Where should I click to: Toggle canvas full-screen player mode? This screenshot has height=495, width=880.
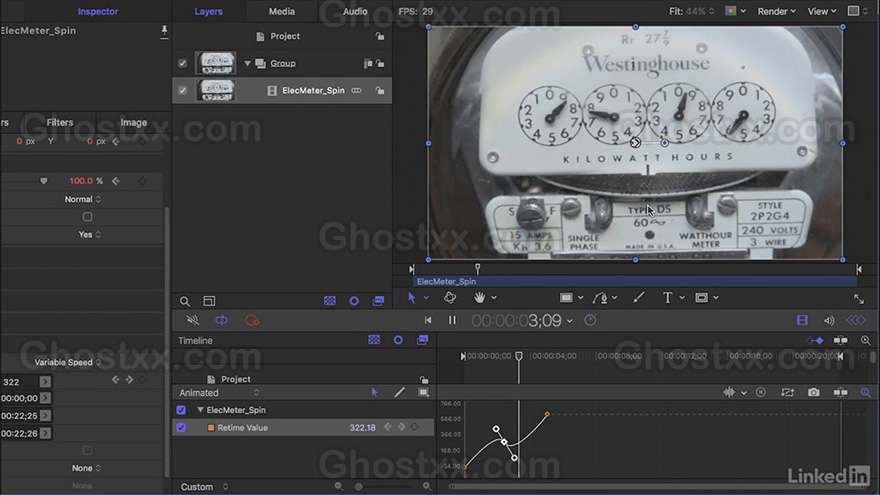[x=859, y=299]
